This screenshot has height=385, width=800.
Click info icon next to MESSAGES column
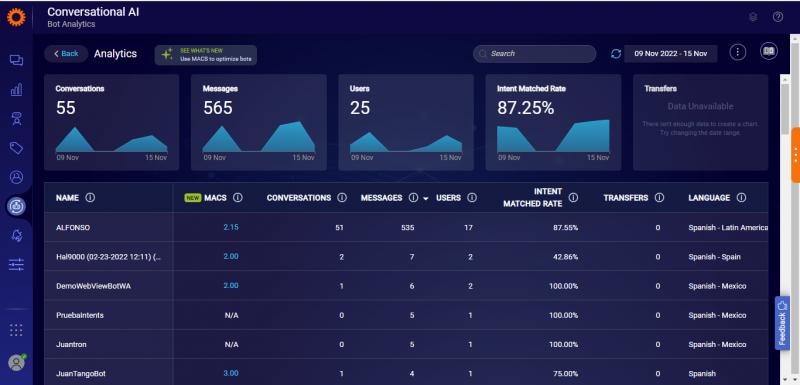pyautogui.click(x=413, y=197)
